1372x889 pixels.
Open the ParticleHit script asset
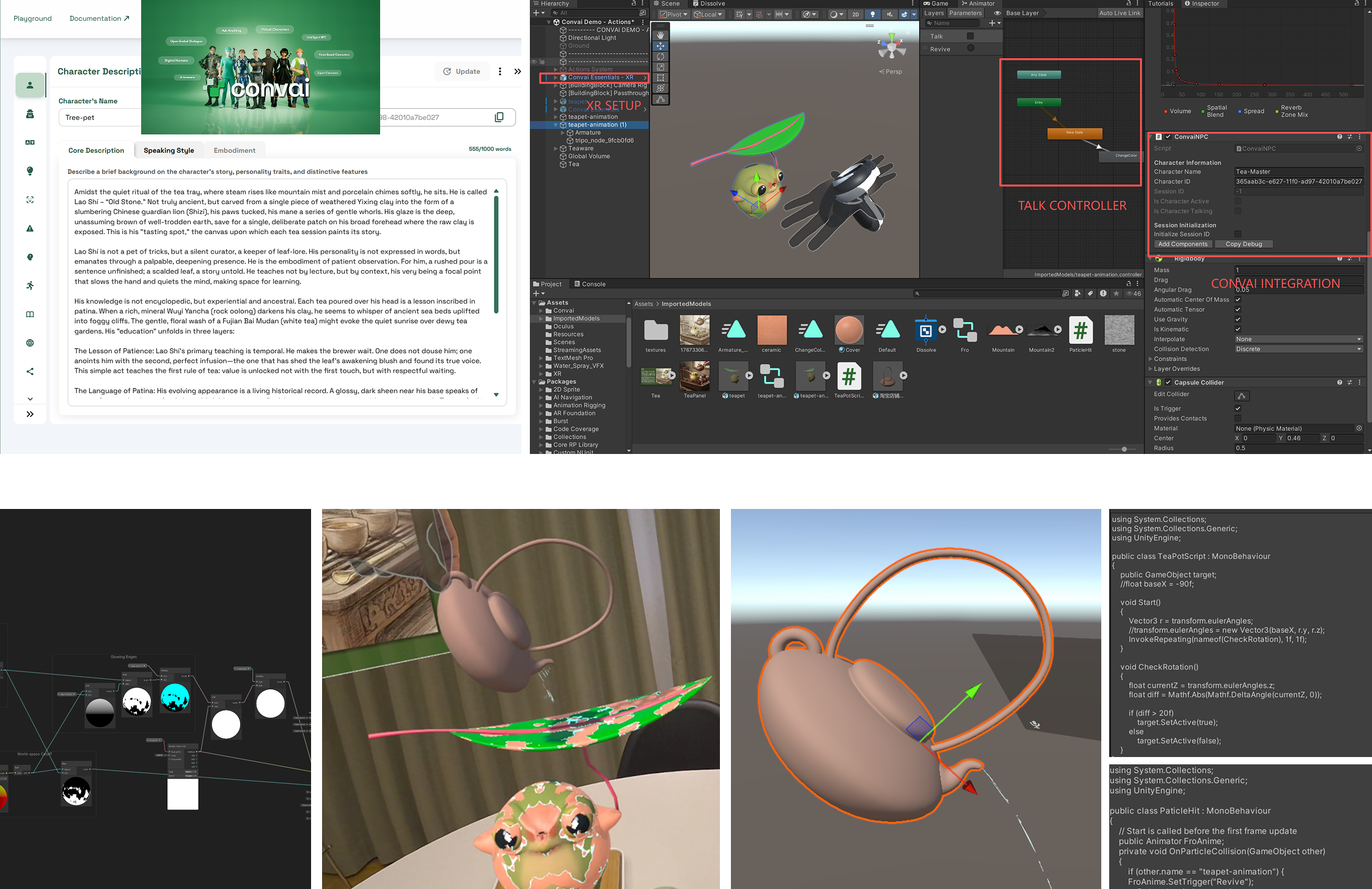pyautogui.click(x=1080, y=331)
